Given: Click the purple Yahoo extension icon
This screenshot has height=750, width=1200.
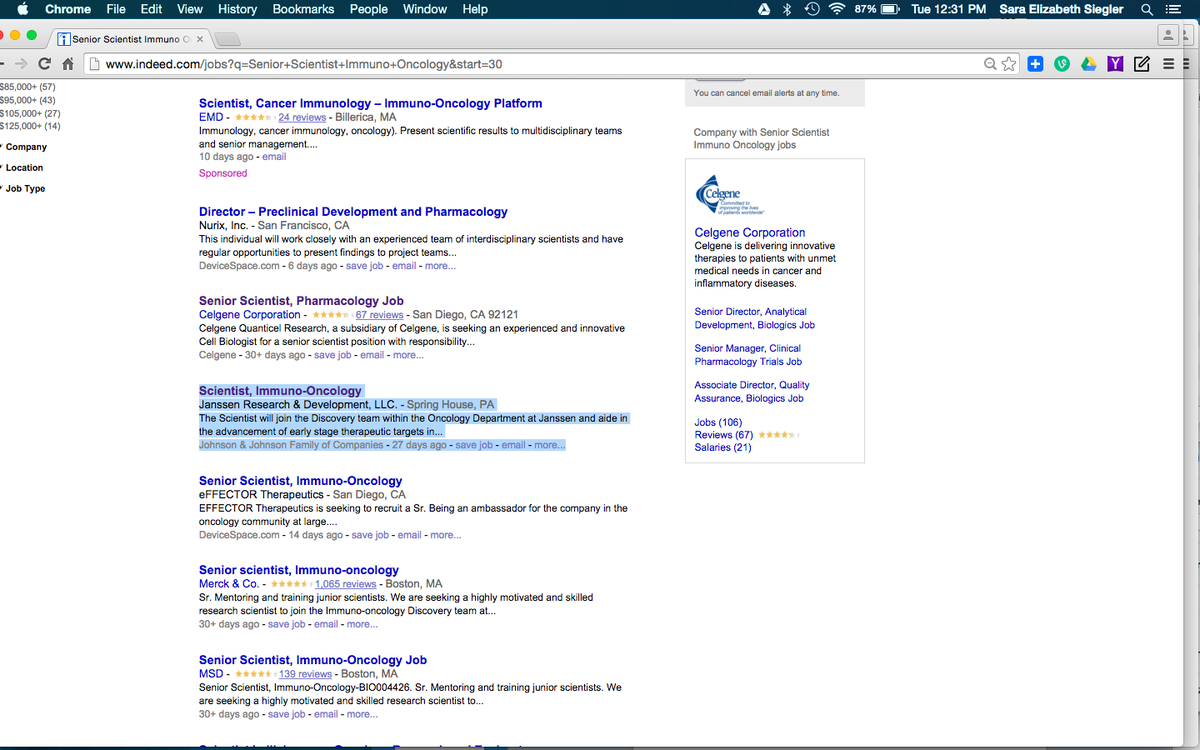Looking at the screenshot, I should pos(1114,64).
